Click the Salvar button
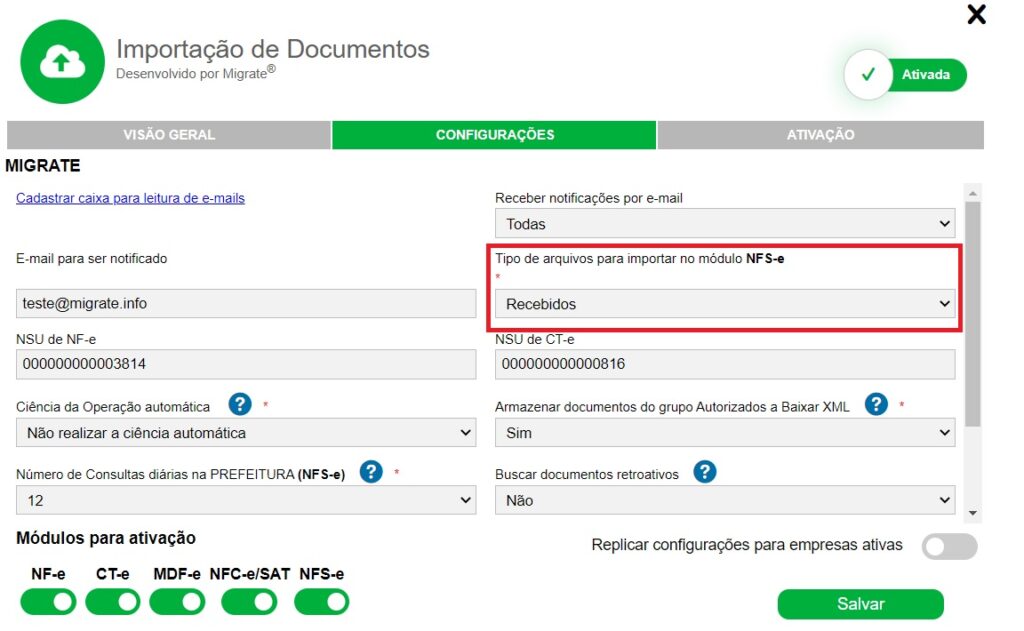Viewport: 1024px width, 631px height. click(x=860, y=604)
